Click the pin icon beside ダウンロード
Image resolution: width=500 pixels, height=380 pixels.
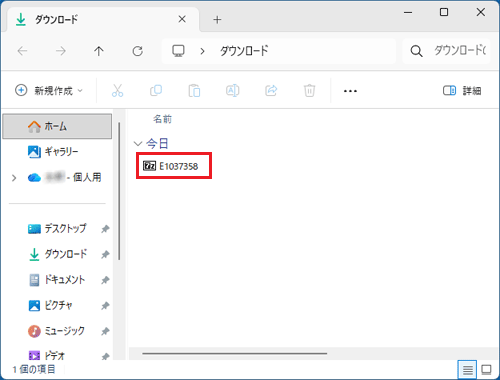tap(105, 254)
